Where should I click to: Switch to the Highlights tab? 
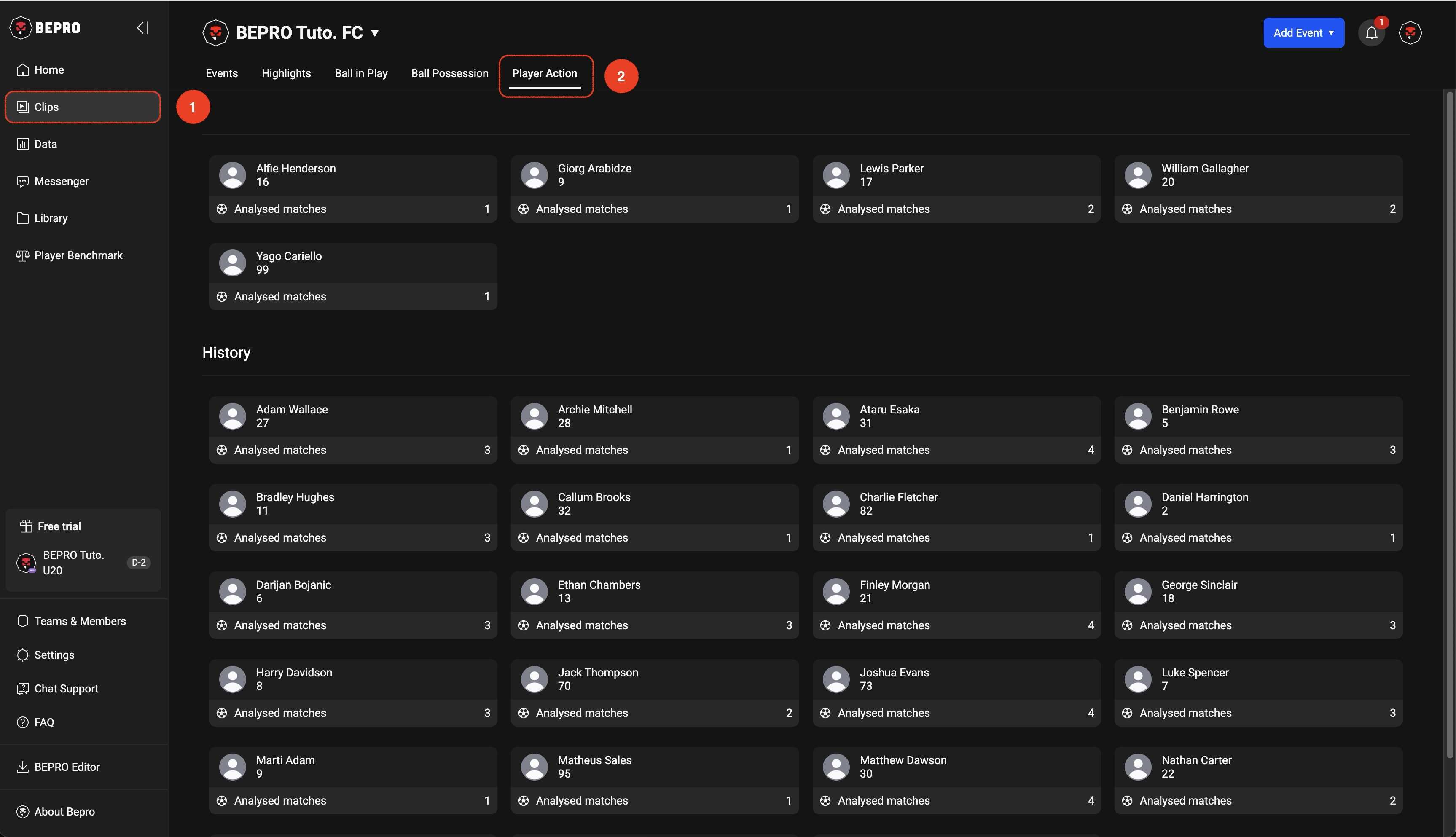tap(286, 74)
